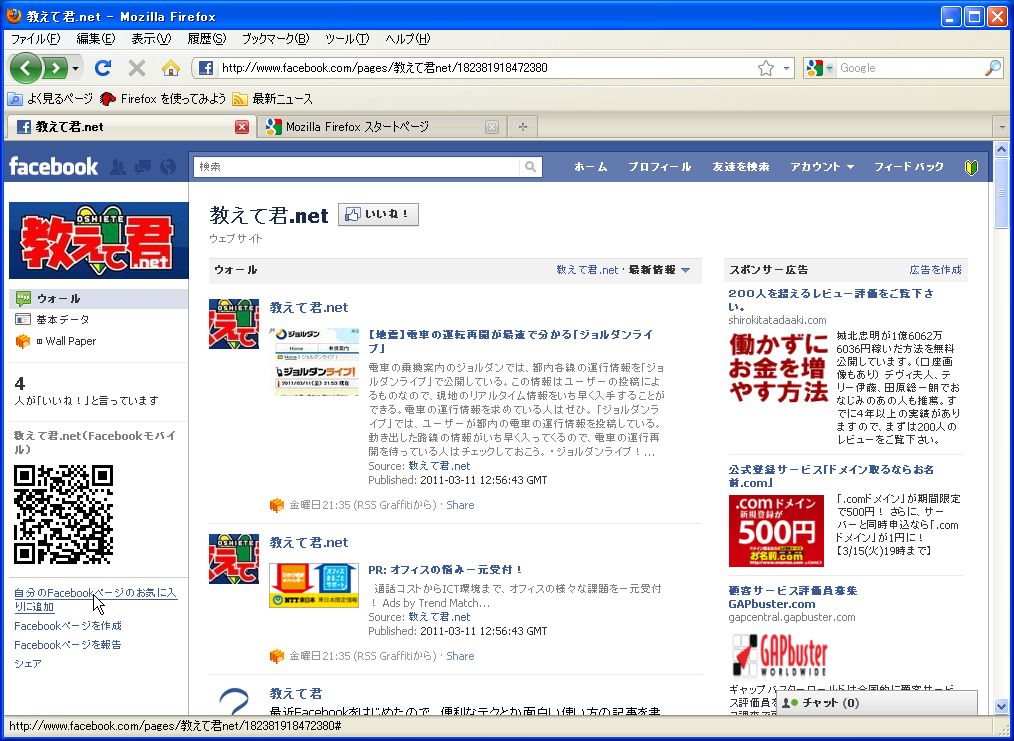Select ウォール in the left sidebar
Viewport: 1014px width, 741px height.
pyautogui.click(x=98, y=299)
